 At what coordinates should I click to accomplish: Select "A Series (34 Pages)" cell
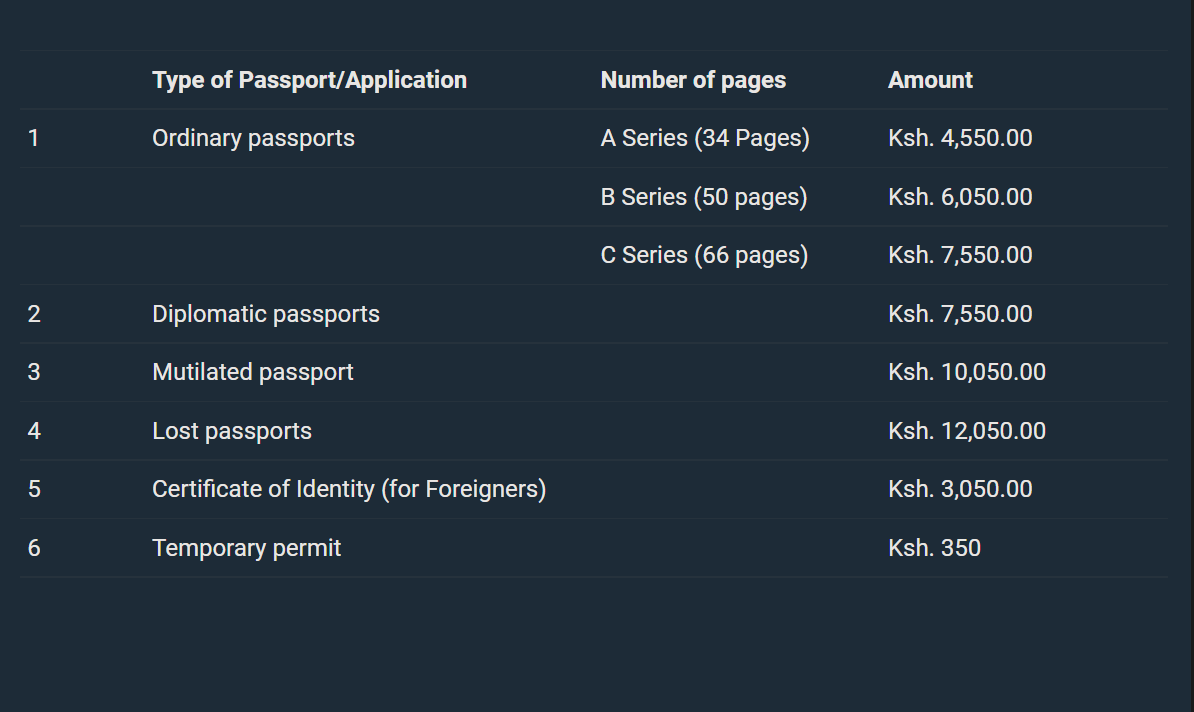pos(705,138)
